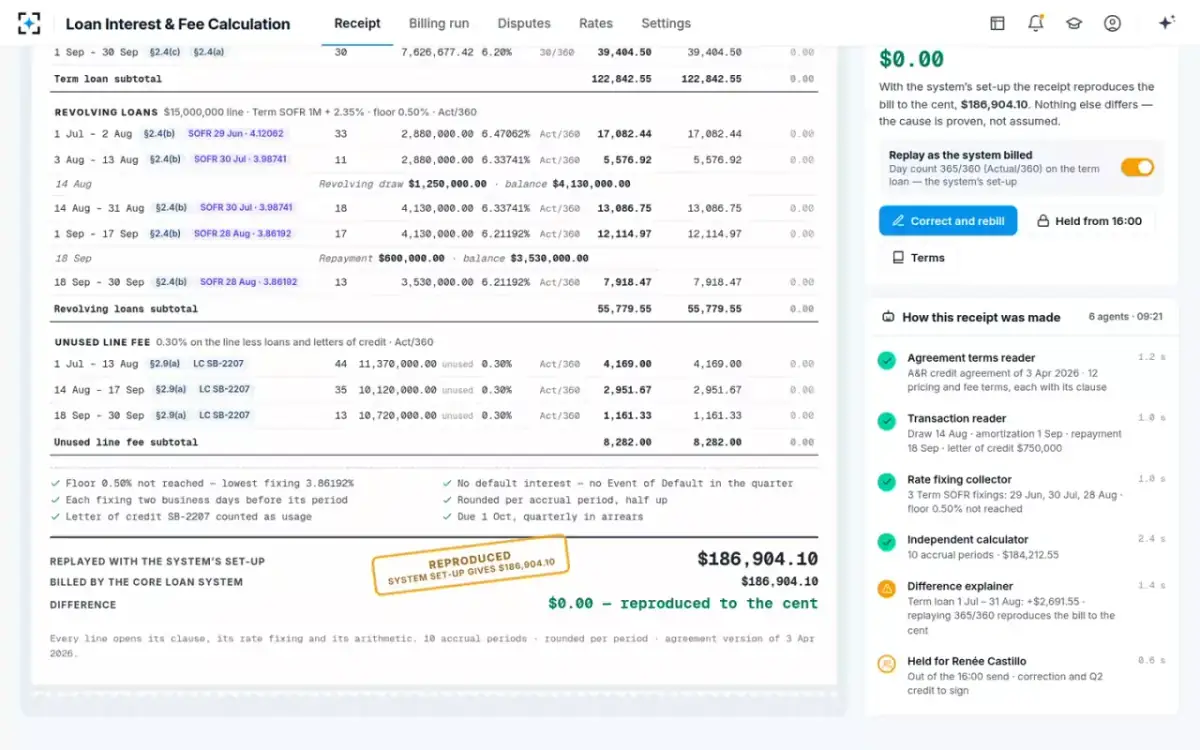Image resolution: width=1200 pixels, height=750 pixels.
Task: Open the notifications bell
Action: click(x=1036, y=23)
